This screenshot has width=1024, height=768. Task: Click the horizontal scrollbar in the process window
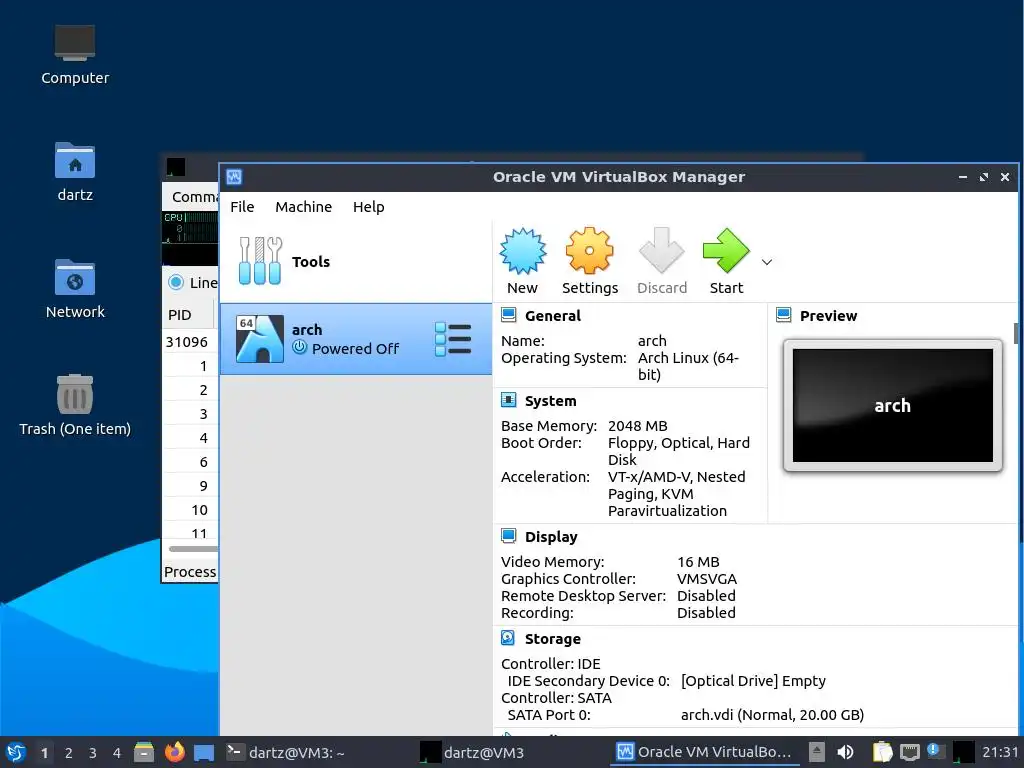[x=193, y=549]
